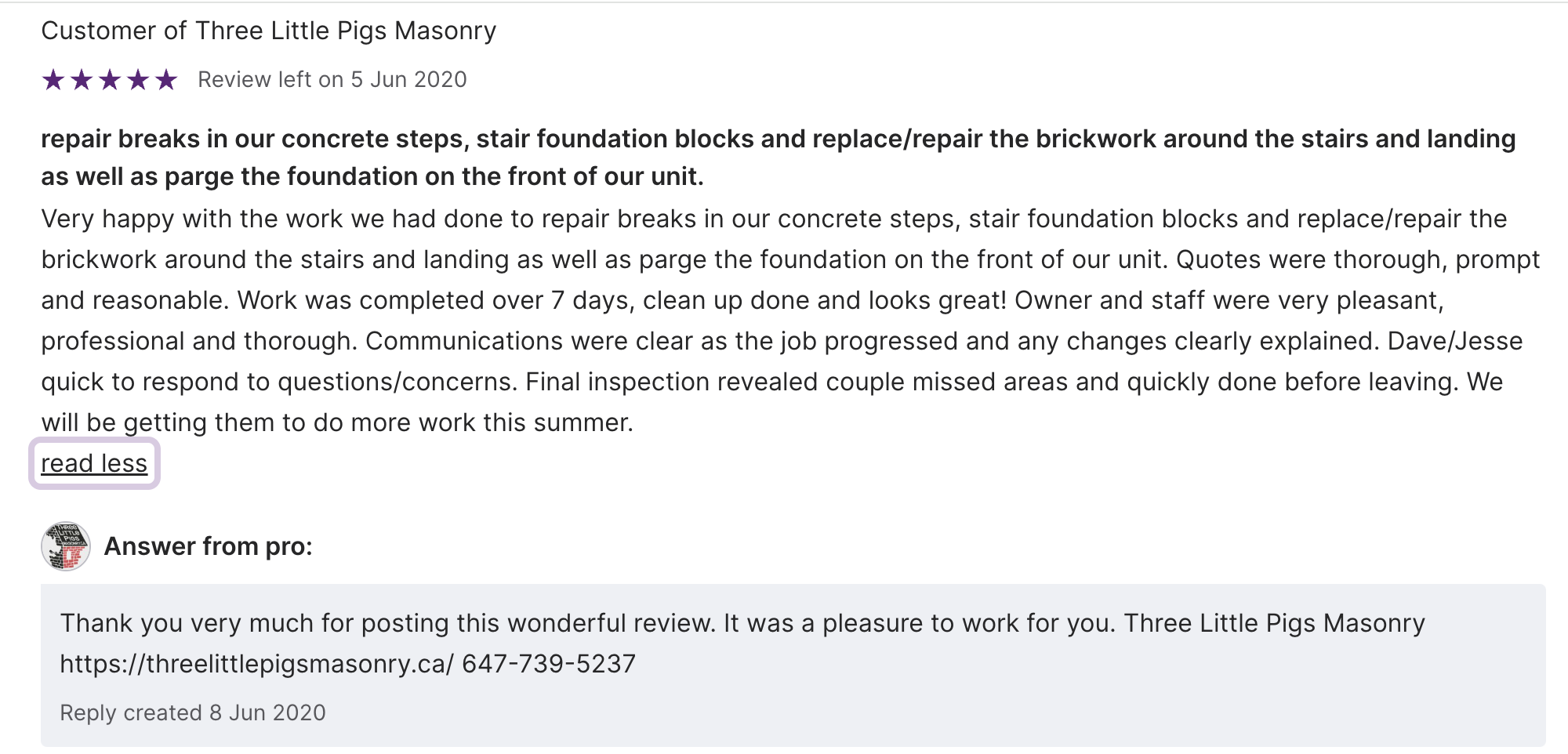Viewport: 1568px width, 754px height.
Task: Click the first purple rating star
Action: click(53, 80)
